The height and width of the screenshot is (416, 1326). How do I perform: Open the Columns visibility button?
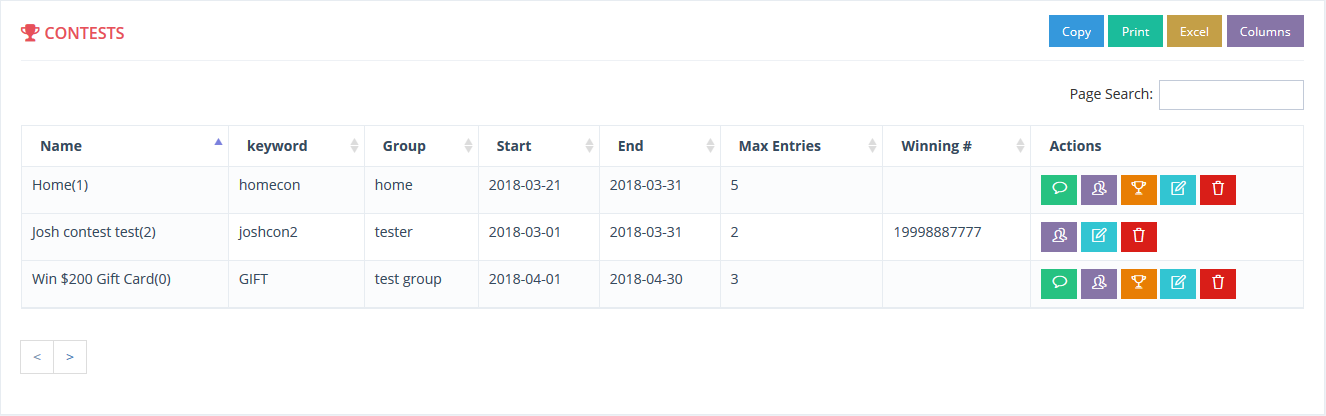point(1265,31)
